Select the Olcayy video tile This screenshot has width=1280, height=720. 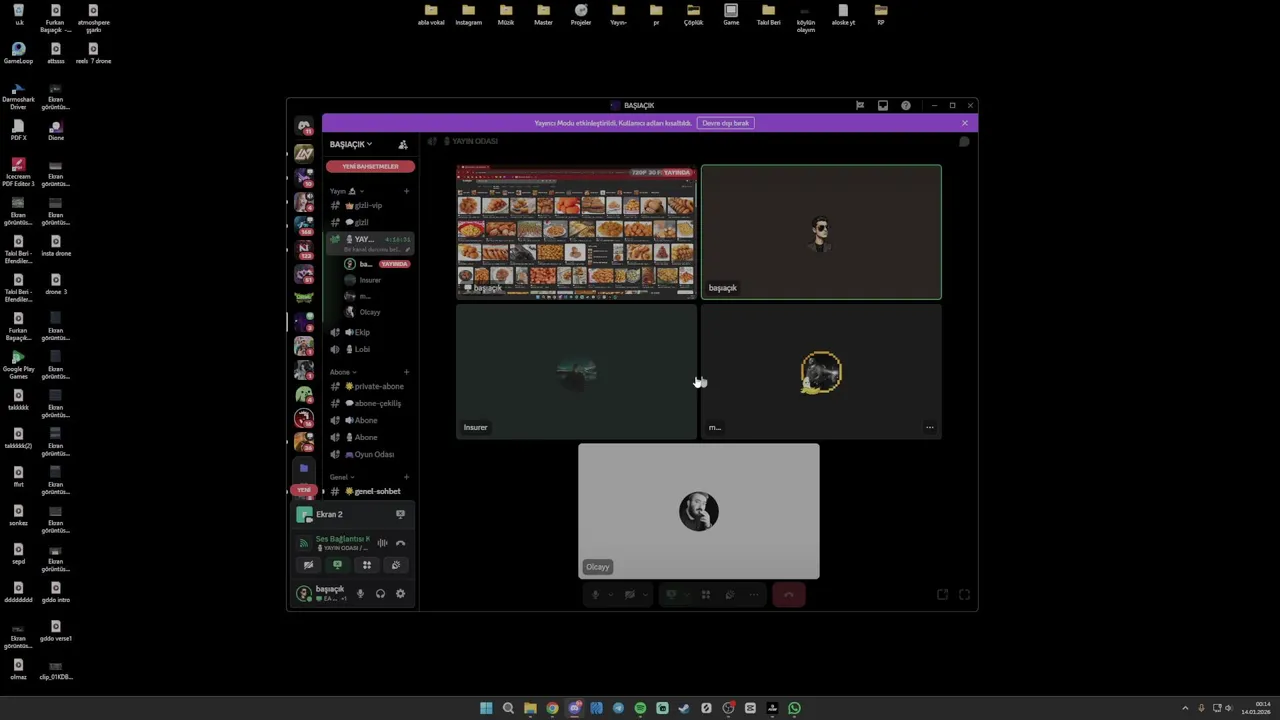pyautogui.click(x=699, y=511)
